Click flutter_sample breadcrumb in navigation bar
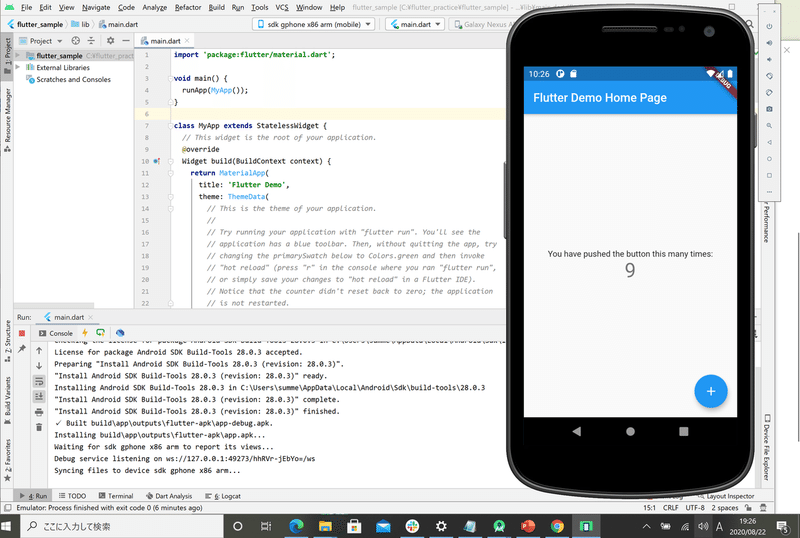The height and width of the screenshot is (538, 800). pyautogui.click(x=35, y=24)
